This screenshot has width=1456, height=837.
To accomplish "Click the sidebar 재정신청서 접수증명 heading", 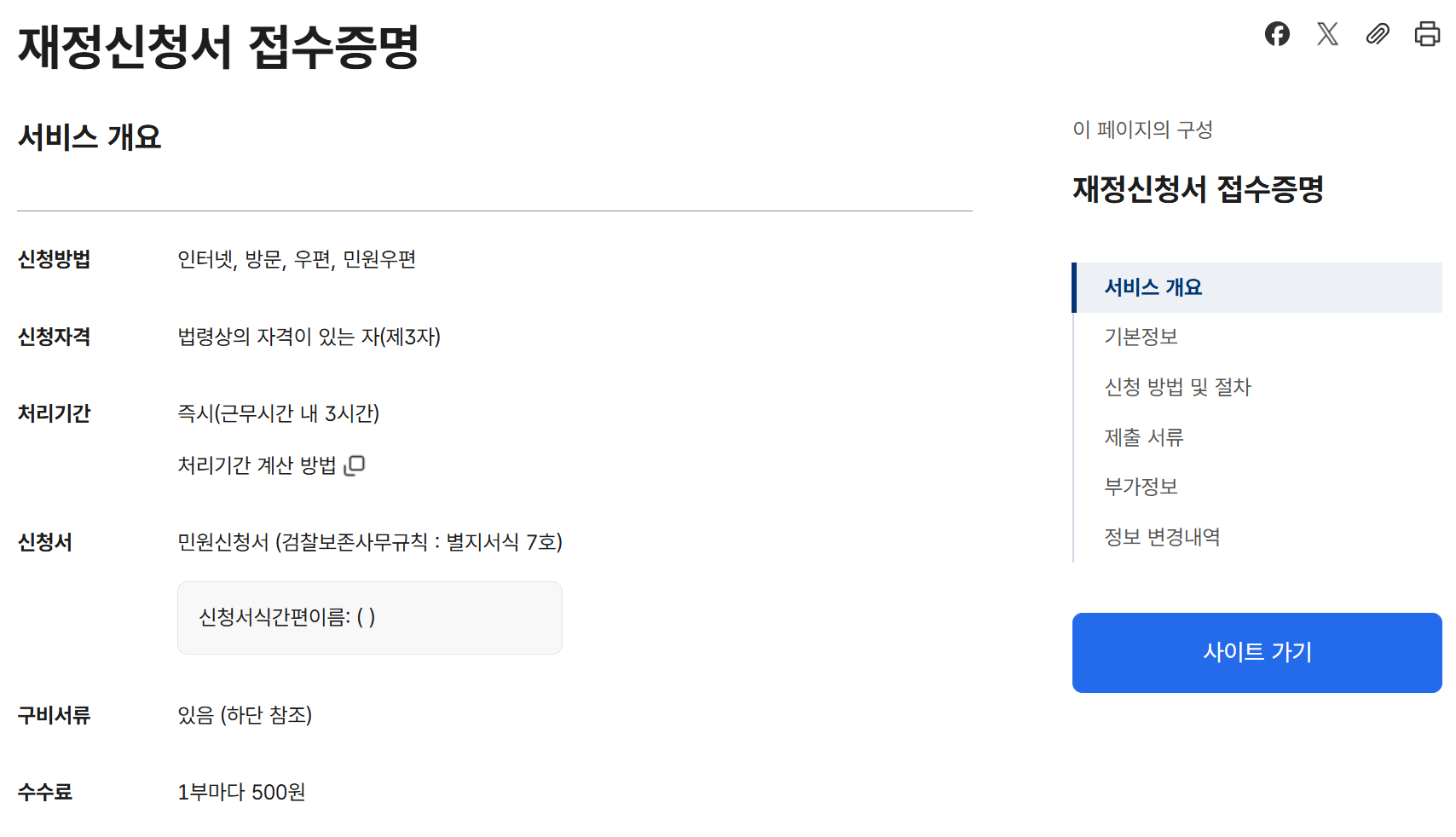I will click(1198, 189).
